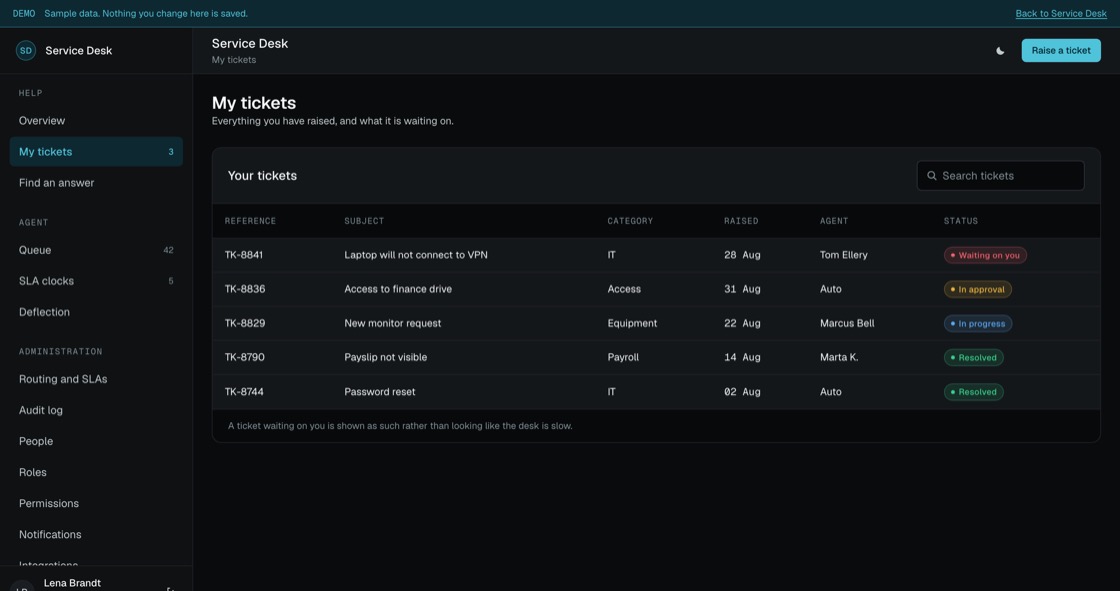Click the Queue count badge 42
Viewport: 1120px width, 591px height.
pyautogui.click(x=168, y=250)
